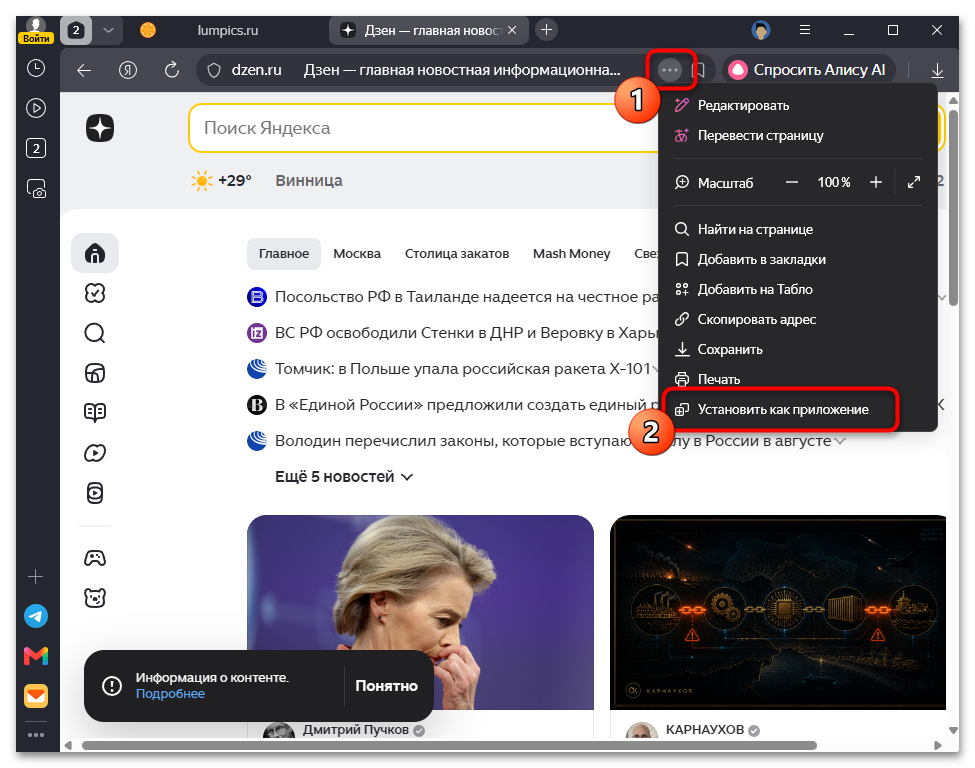Open the Подробнее link in notice
Image resolution: width=975 pixels, height=768 pixels.
pos(170,693)
